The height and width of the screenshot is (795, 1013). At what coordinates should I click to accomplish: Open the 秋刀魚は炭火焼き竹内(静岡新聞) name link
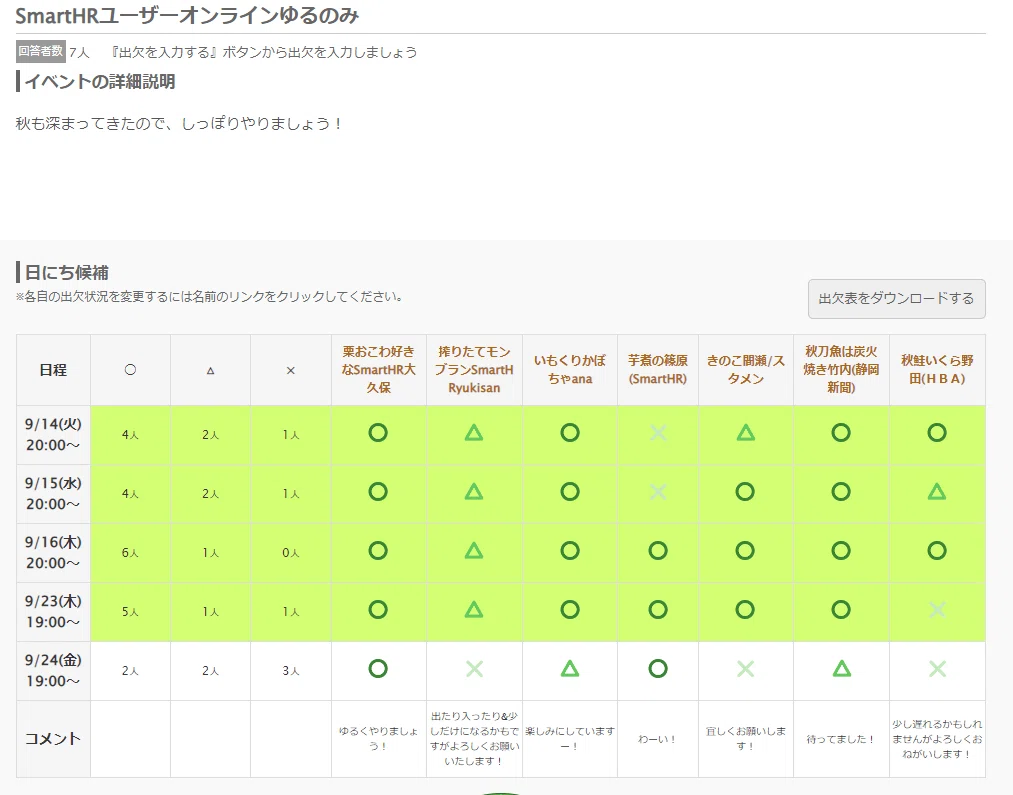(841, 369)
